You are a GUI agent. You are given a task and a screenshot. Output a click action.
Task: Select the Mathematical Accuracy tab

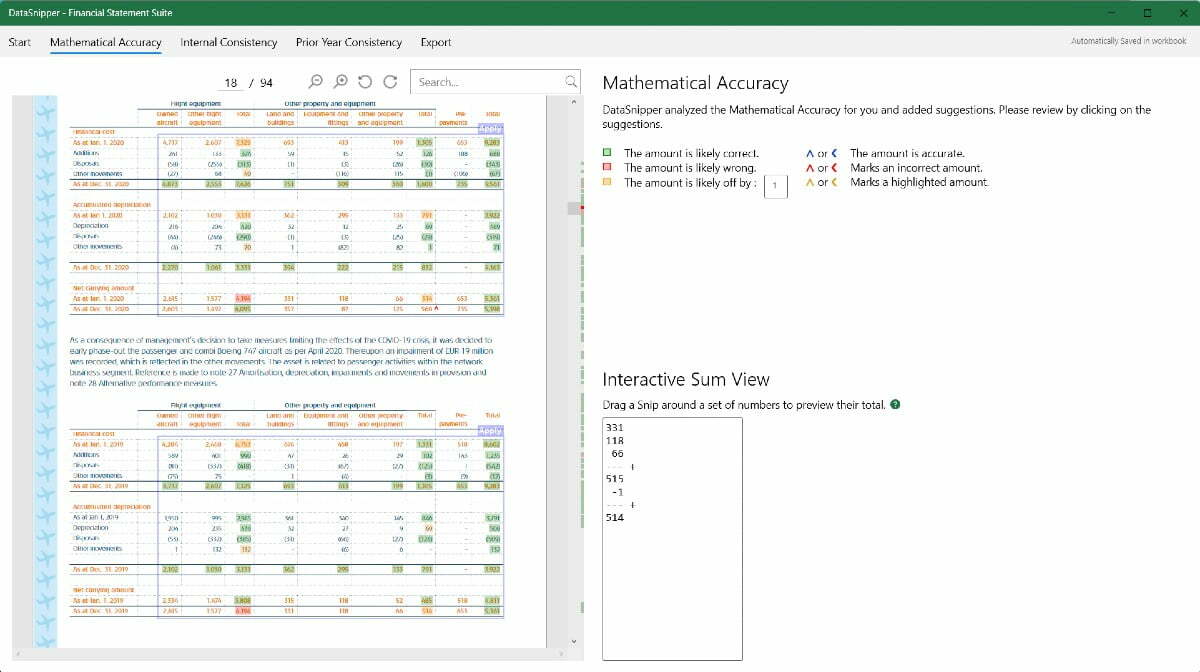[106, 42]
